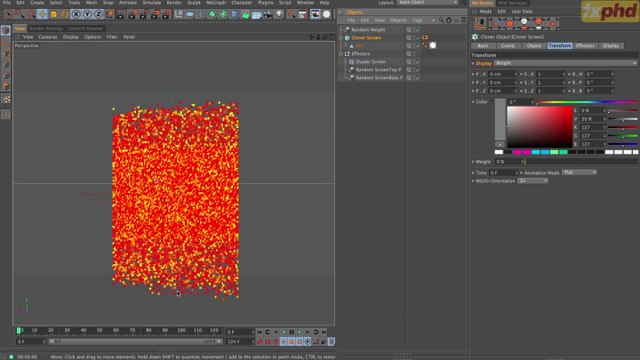The width and height of the screenshot is (640, 360).
Task: Click the Object Manager home icon
Action: pyautogui.click(x=449, y=20)
